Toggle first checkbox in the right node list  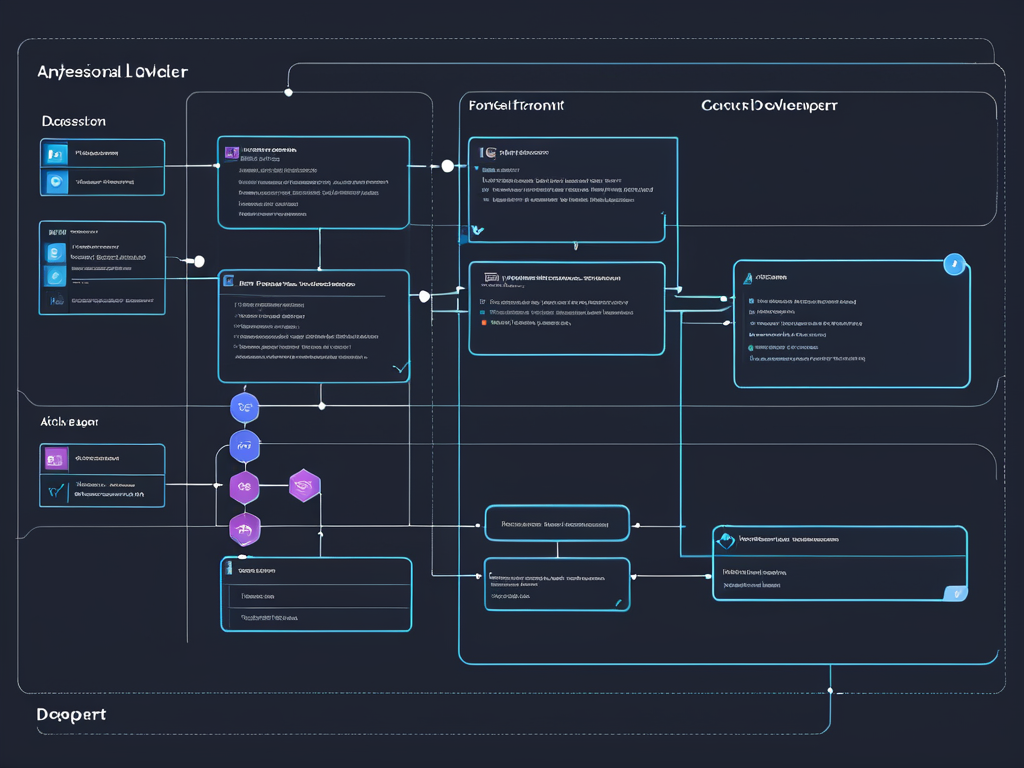(x=751, y=301)
